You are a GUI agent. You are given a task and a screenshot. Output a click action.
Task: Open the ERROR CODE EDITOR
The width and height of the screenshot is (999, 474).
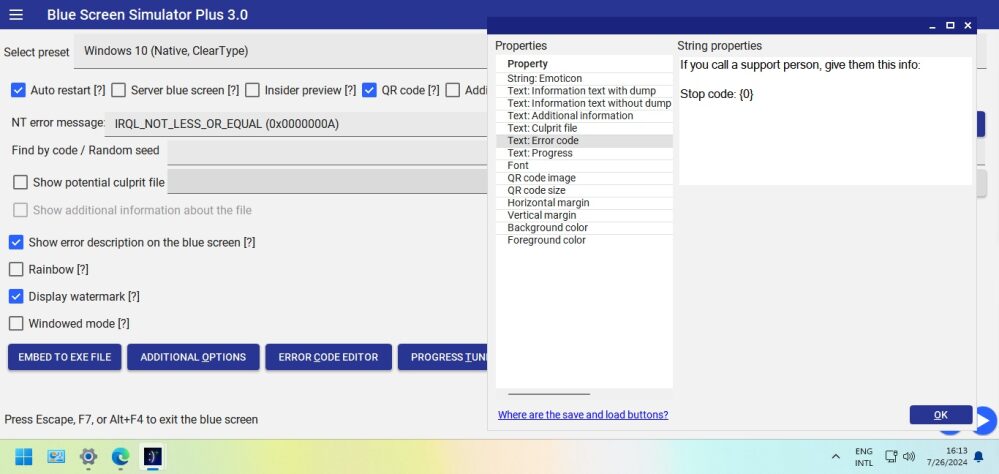point(328,357)
